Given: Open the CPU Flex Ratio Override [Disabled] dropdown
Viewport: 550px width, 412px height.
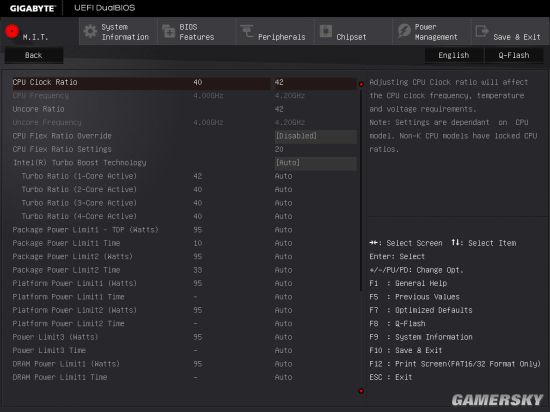Looking at the screenshot, I should (315, 136).
